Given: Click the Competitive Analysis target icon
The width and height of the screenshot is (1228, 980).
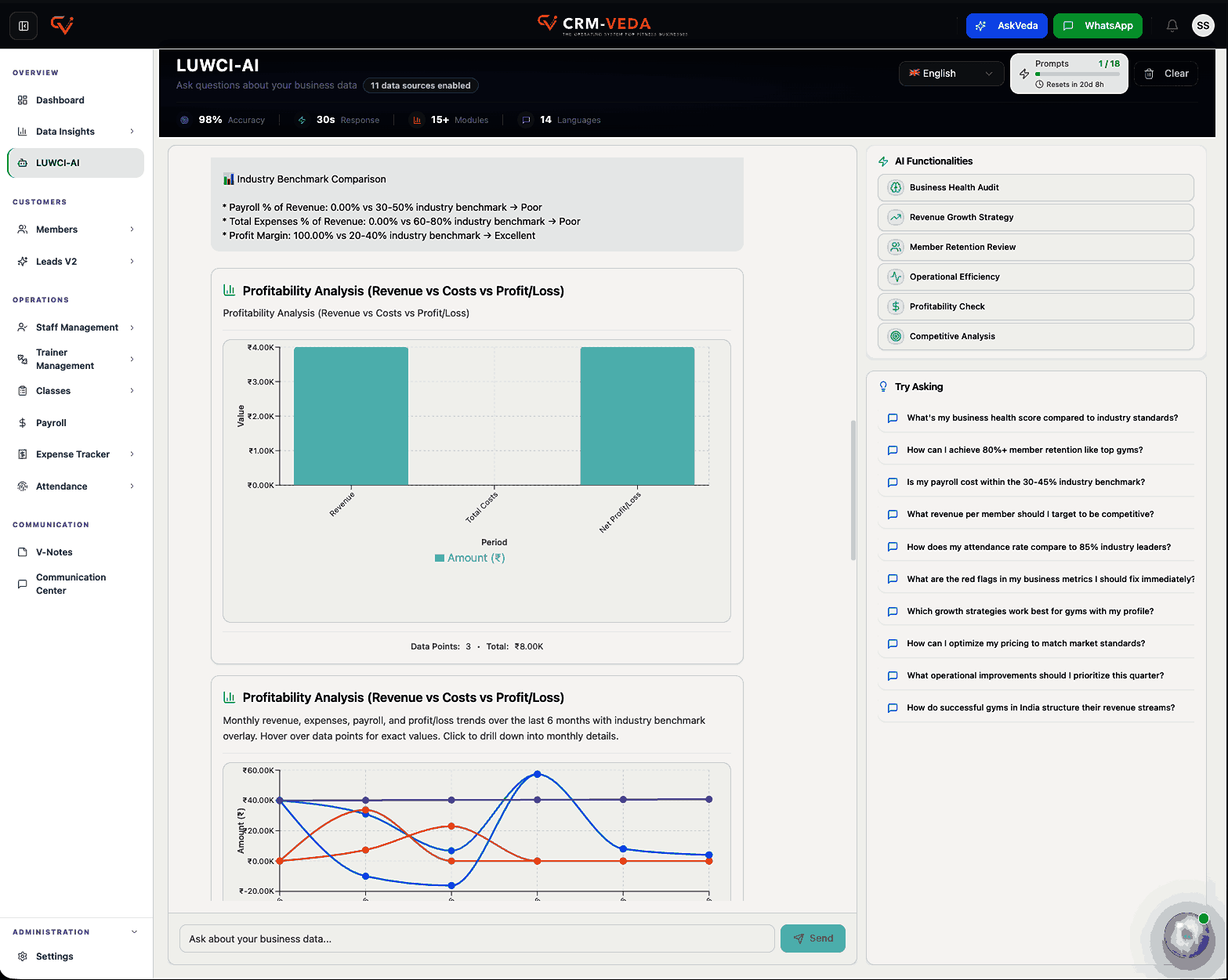Looking at the screenshot, I should 896,336.
